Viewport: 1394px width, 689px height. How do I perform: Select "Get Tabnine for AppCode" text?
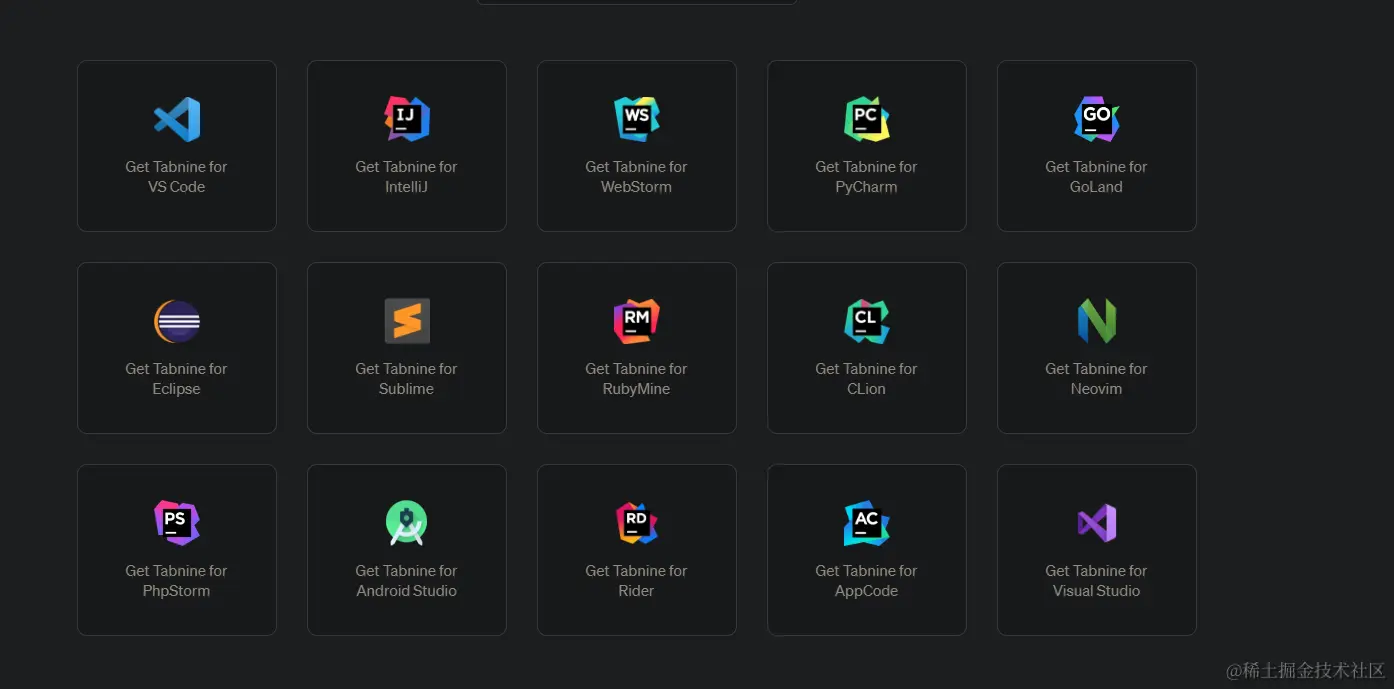(867, 581)
